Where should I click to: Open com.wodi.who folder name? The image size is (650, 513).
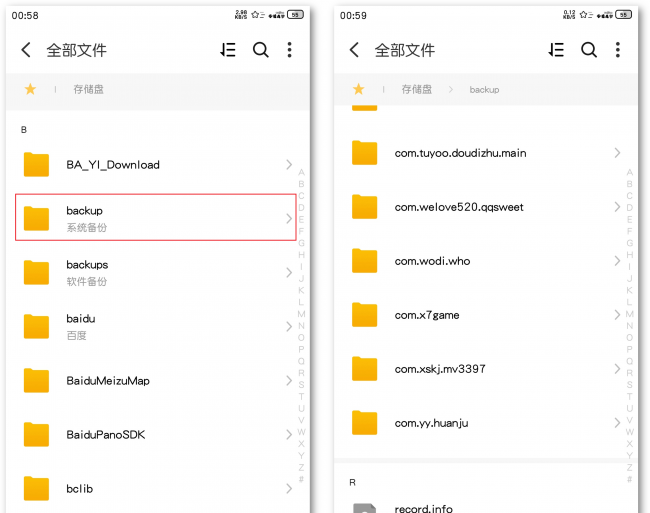click(x=432, y=261)
